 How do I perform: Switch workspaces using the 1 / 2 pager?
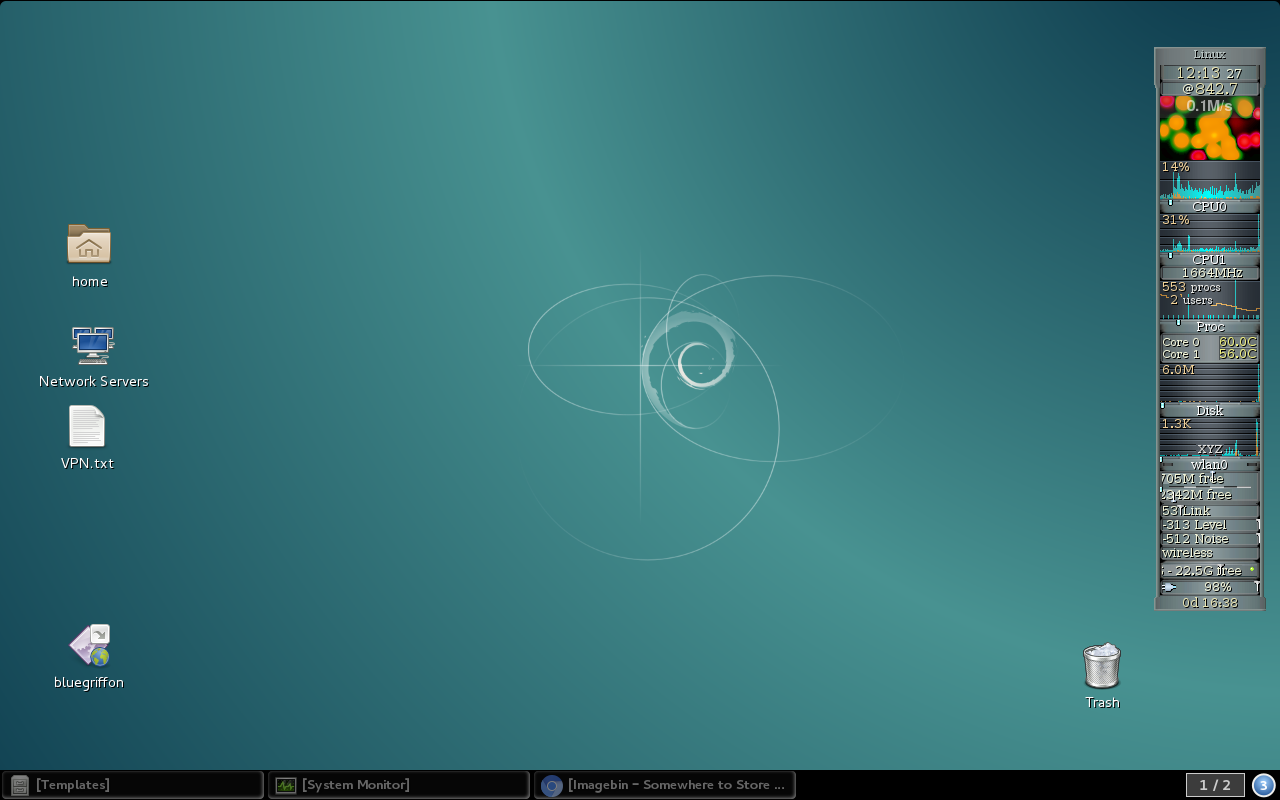(1215, 785)
